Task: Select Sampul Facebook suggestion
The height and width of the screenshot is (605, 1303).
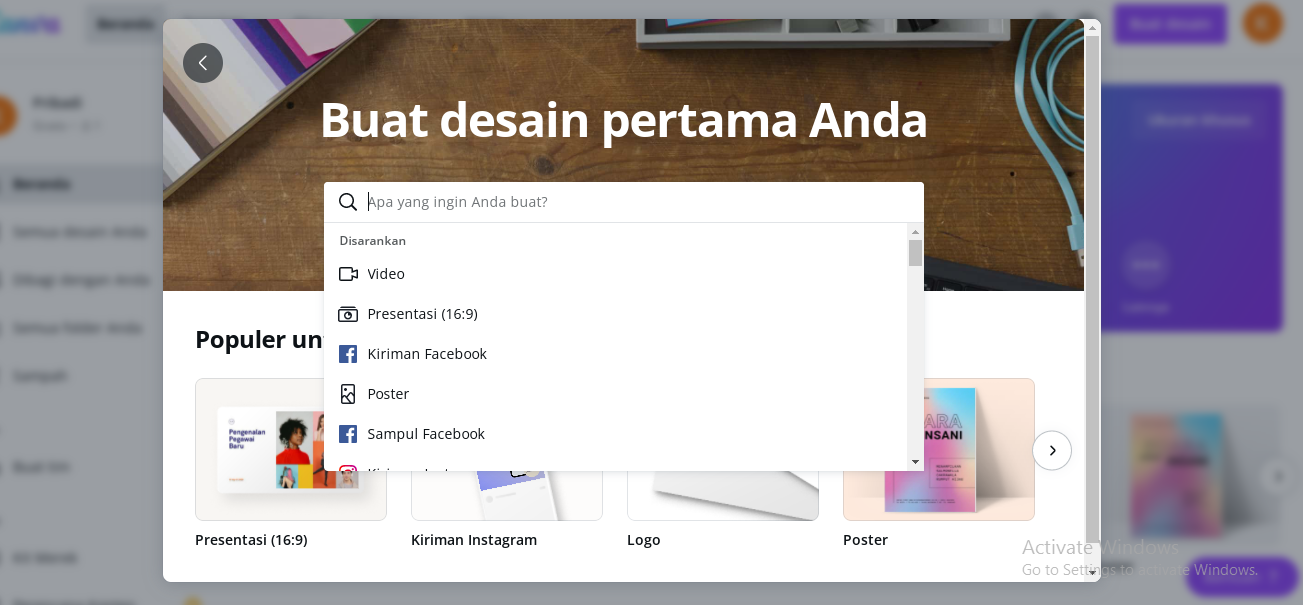Action: pyautogui.click(x=615, y=434)
